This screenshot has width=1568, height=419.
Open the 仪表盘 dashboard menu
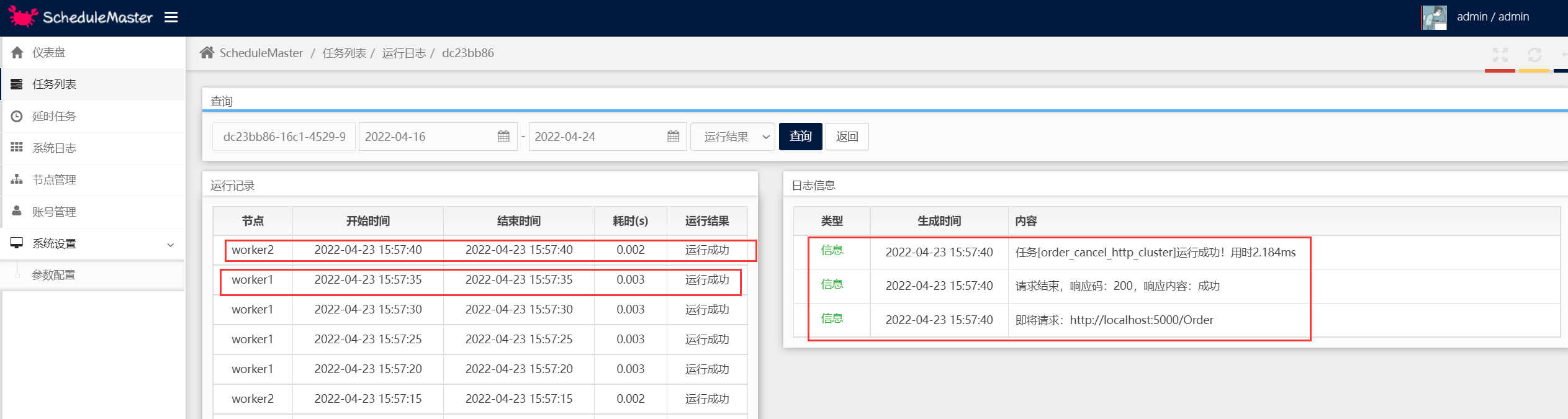pyautogui.click(x=93, y=52)
